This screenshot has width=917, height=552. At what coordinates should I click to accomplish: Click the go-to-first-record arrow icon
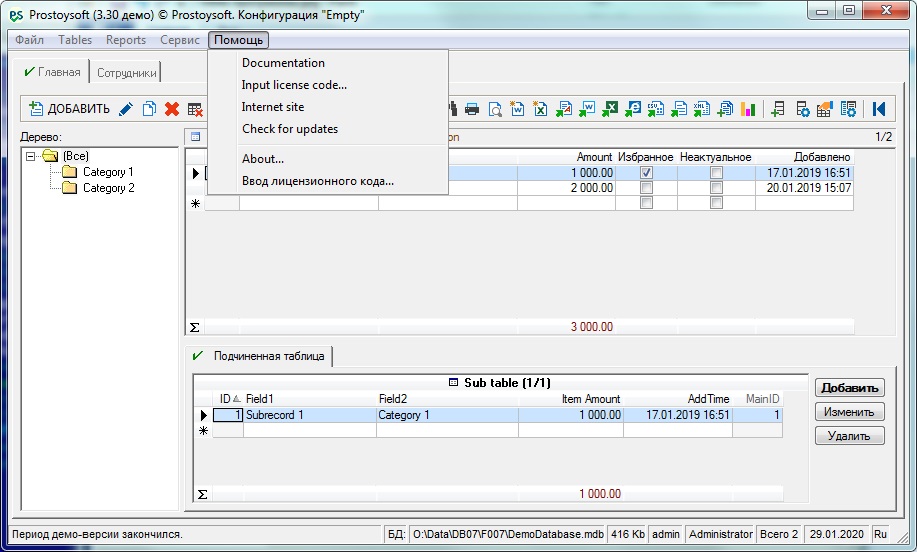(879, 109)
